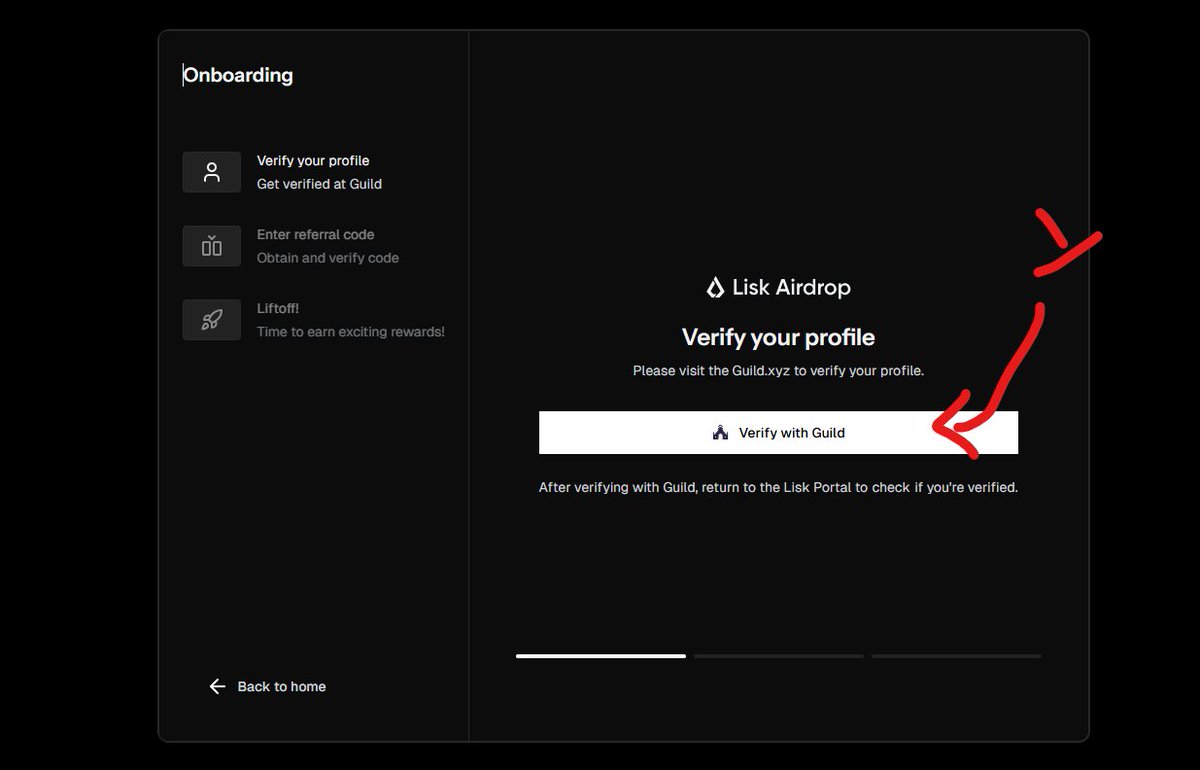Open the Liftoff! step label

pyautogui.click(x=278, y=309)
